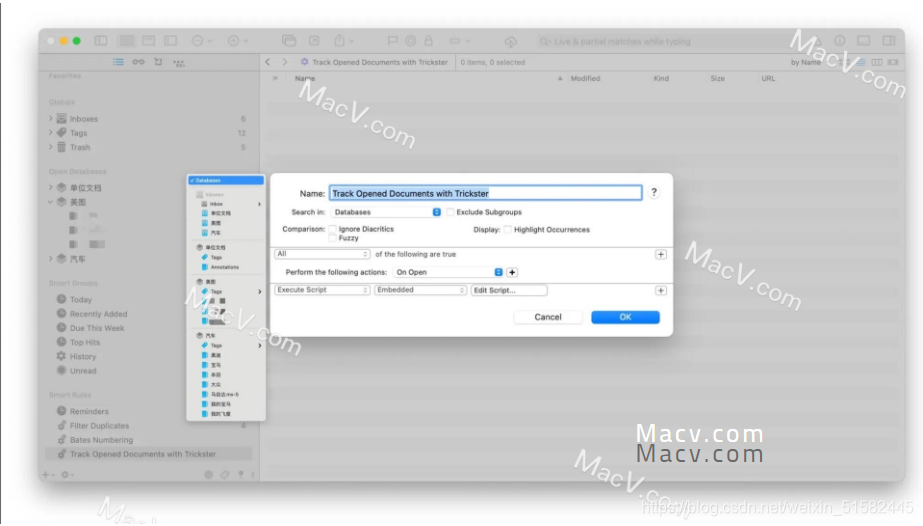
Task: Enable Fuzzy comparison checkbox
Action: [333, 238]
